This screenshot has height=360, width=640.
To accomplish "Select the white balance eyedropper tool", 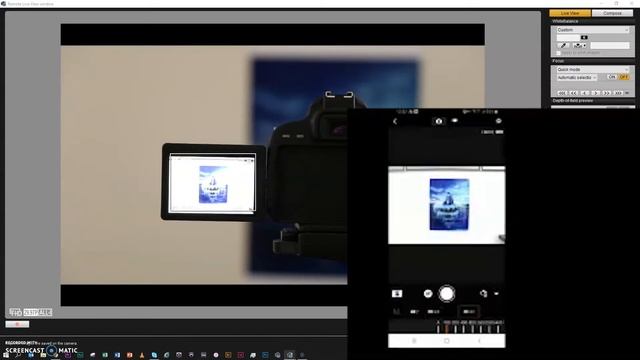I will coord(563,45).
